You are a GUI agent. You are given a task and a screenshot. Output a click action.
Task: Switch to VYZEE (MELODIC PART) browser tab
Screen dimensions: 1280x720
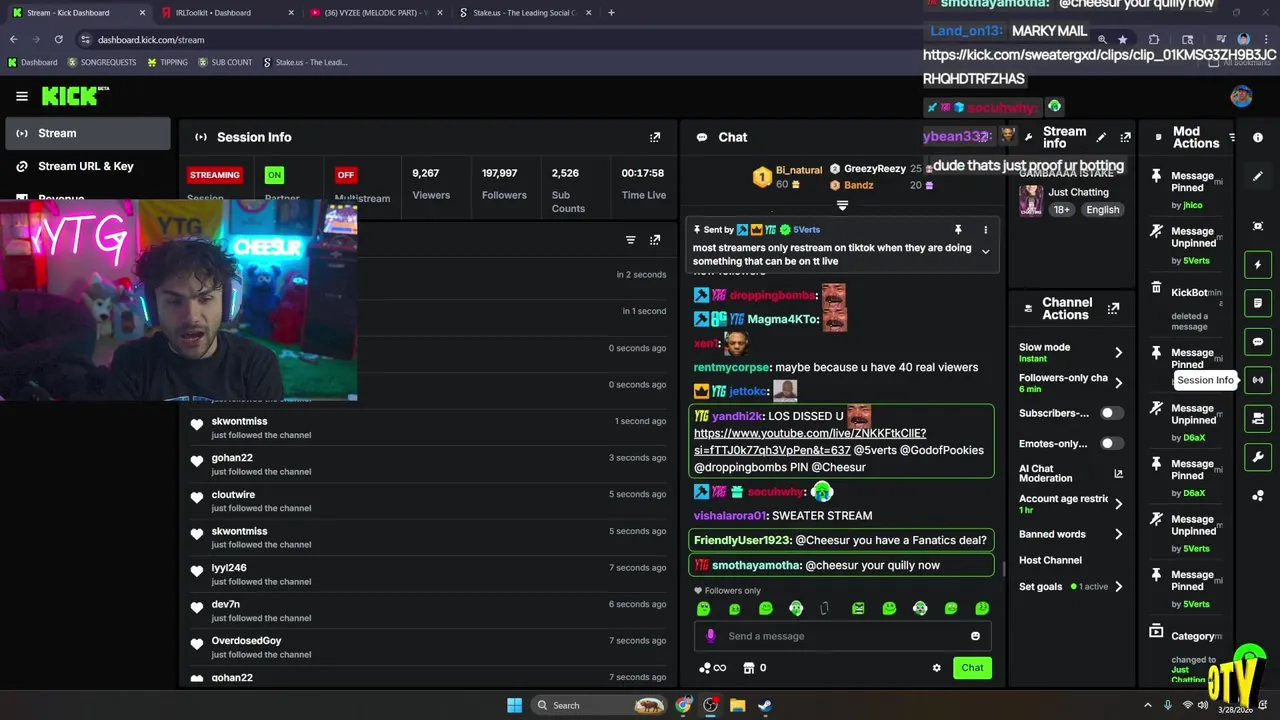(x=375, y=13)
